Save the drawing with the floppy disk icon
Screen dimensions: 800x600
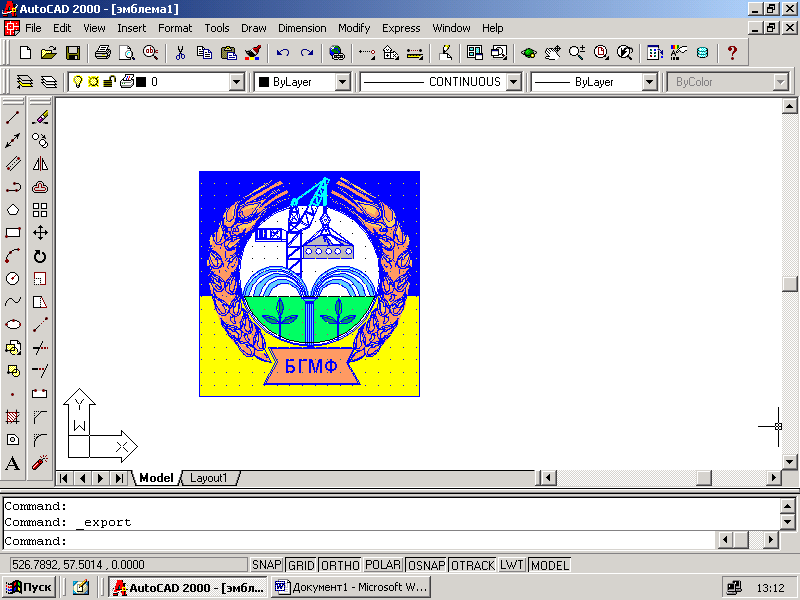72,53
